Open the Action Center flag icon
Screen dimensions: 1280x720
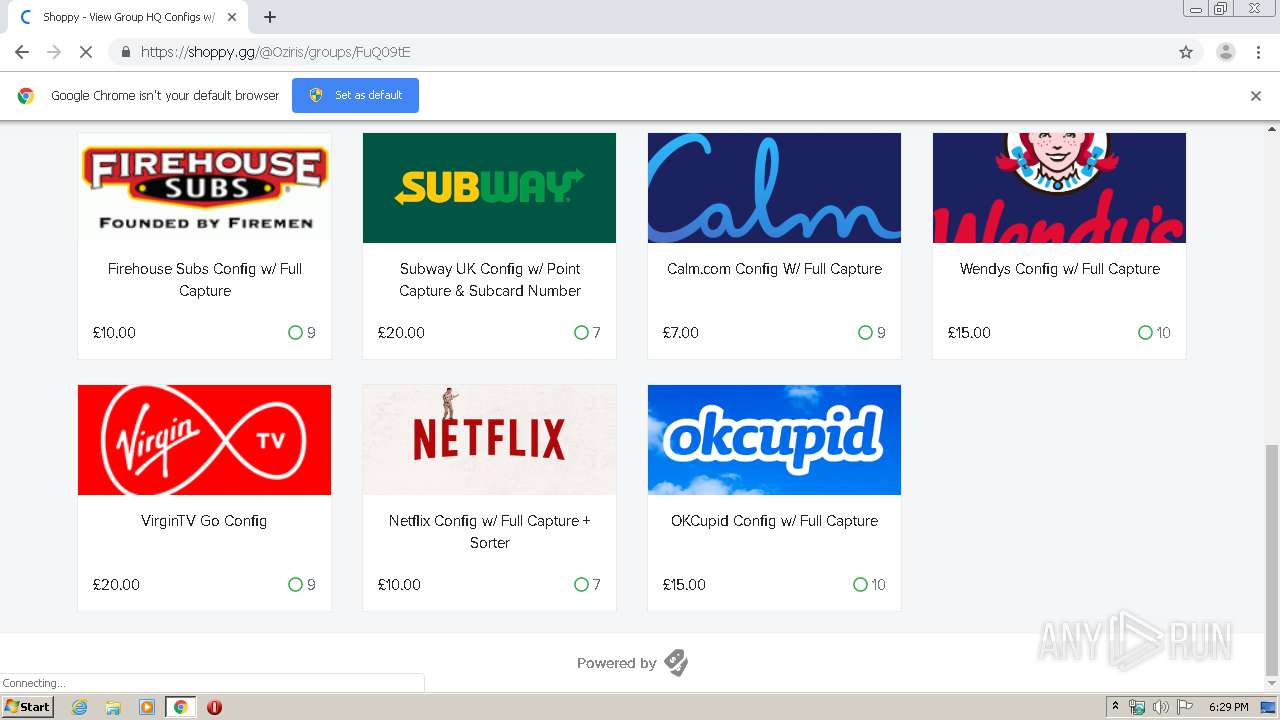tap(1185, 707)
